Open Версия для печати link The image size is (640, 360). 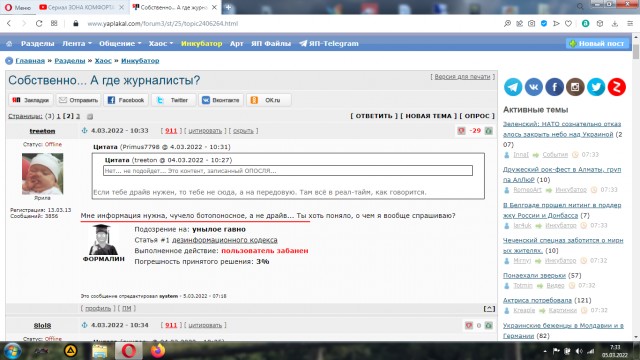[x=462, y=77]
